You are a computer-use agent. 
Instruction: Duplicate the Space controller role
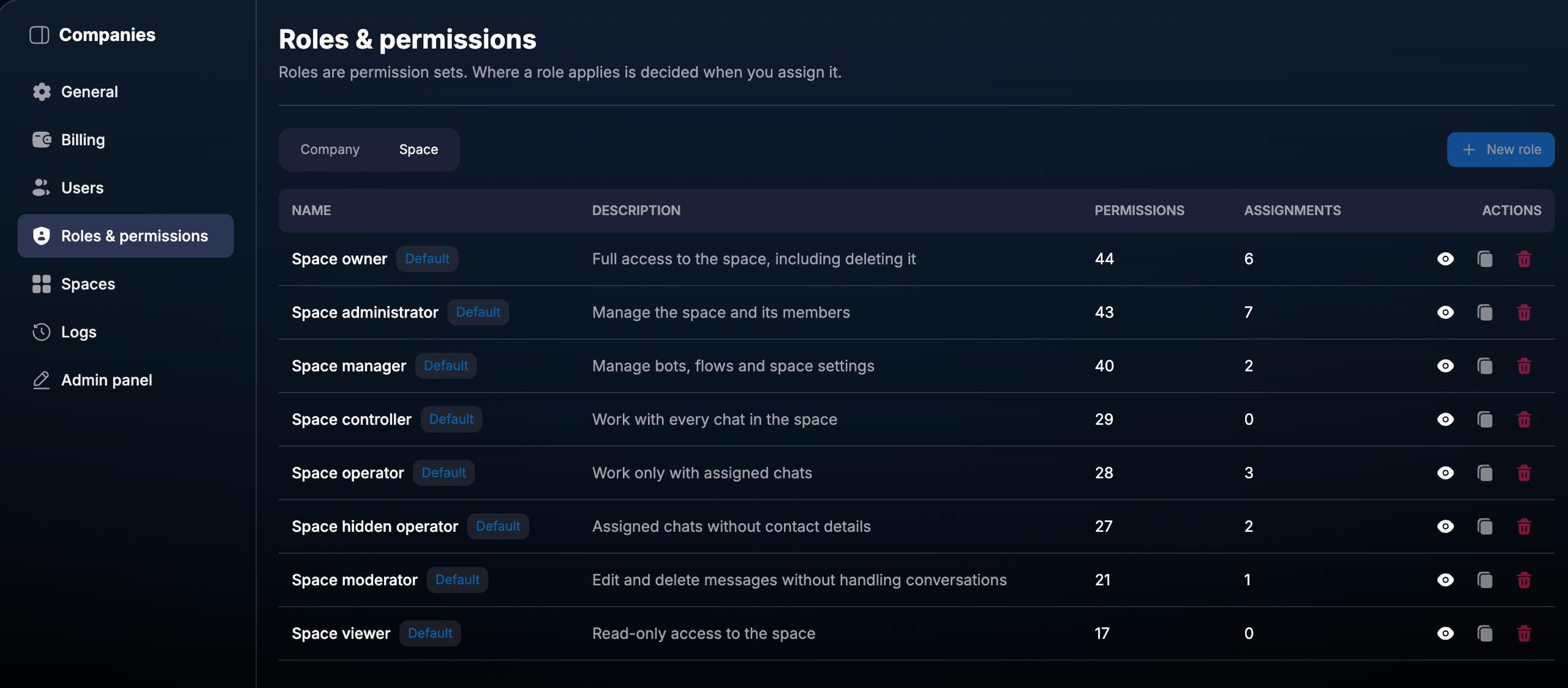1485,419
